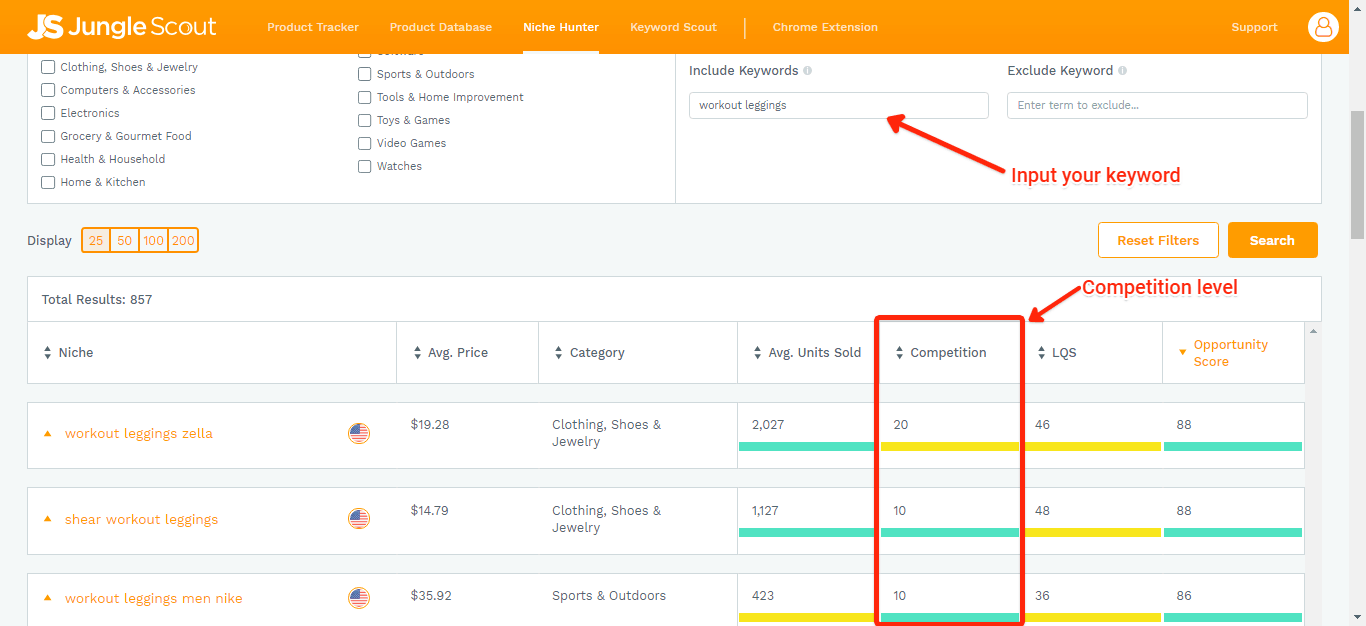Check Grocery & Gourmet Food category
Screen dimensions: 1366x626
(48, 136)
